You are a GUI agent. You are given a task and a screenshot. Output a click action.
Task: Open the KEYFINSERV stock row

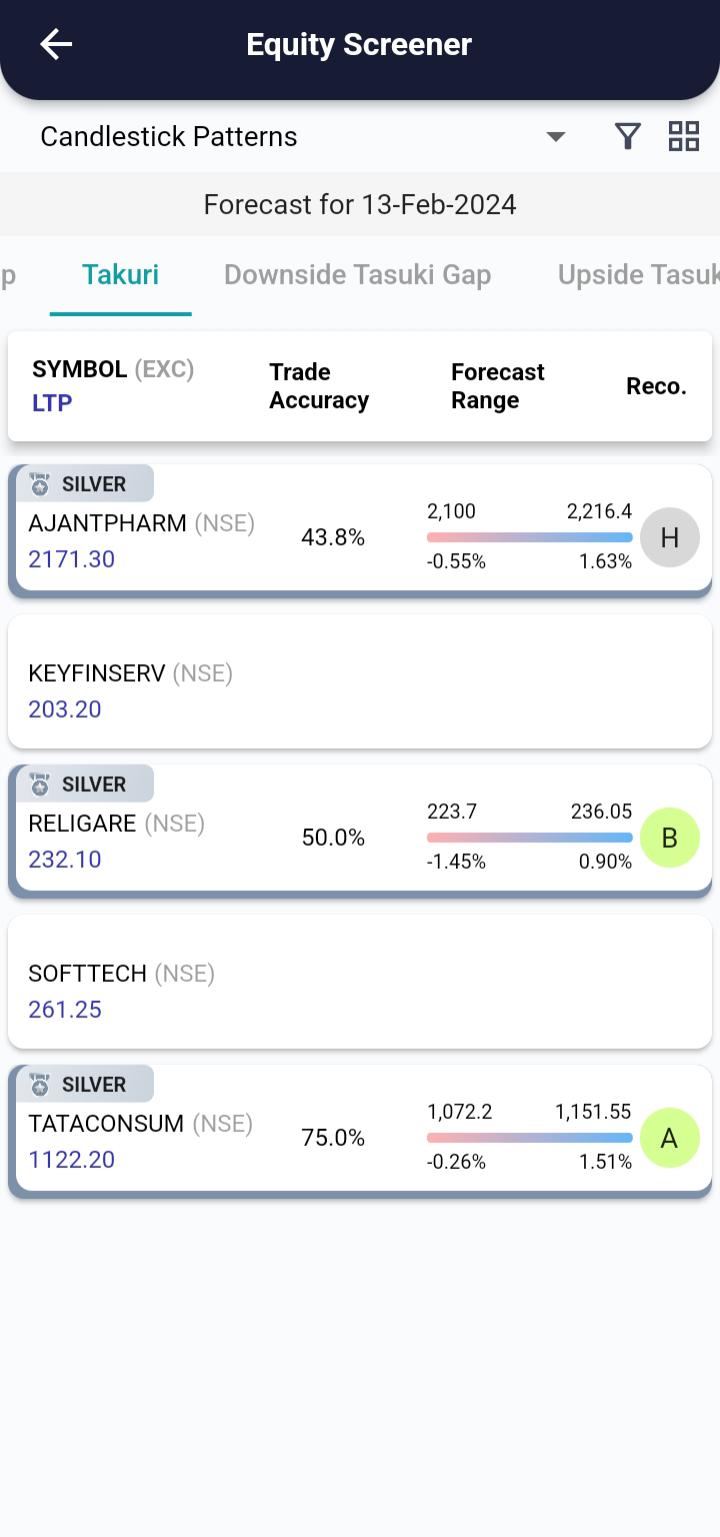360,690
